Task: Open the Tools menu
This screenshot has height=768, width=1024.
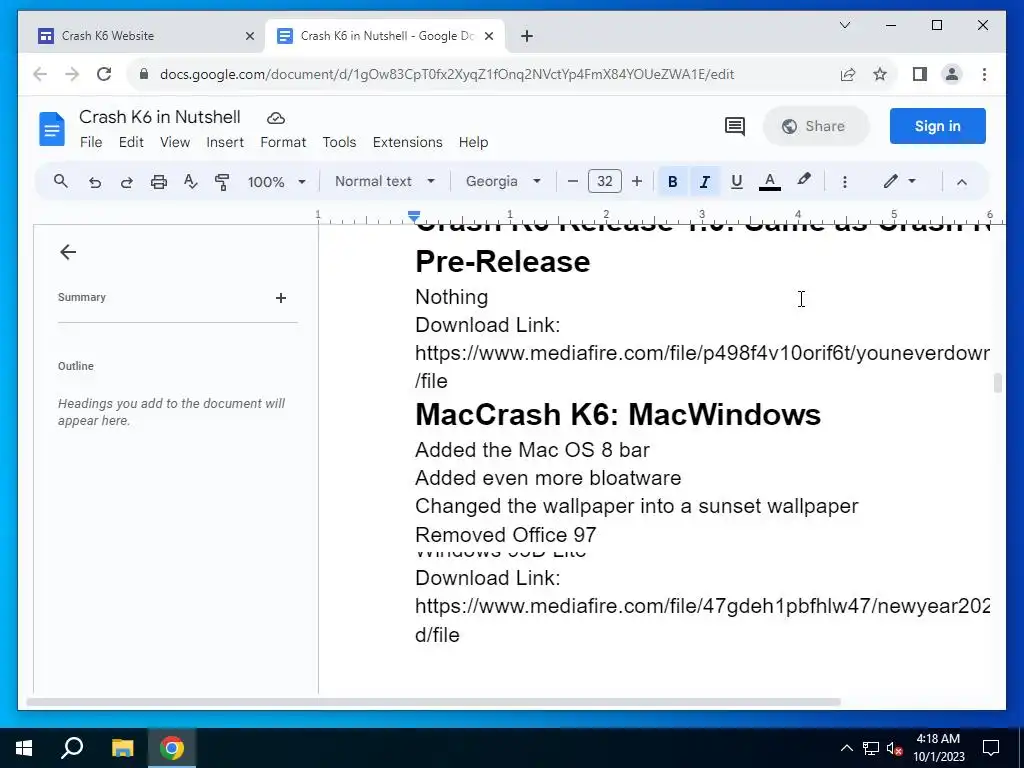Action: (x=339, y=142)
